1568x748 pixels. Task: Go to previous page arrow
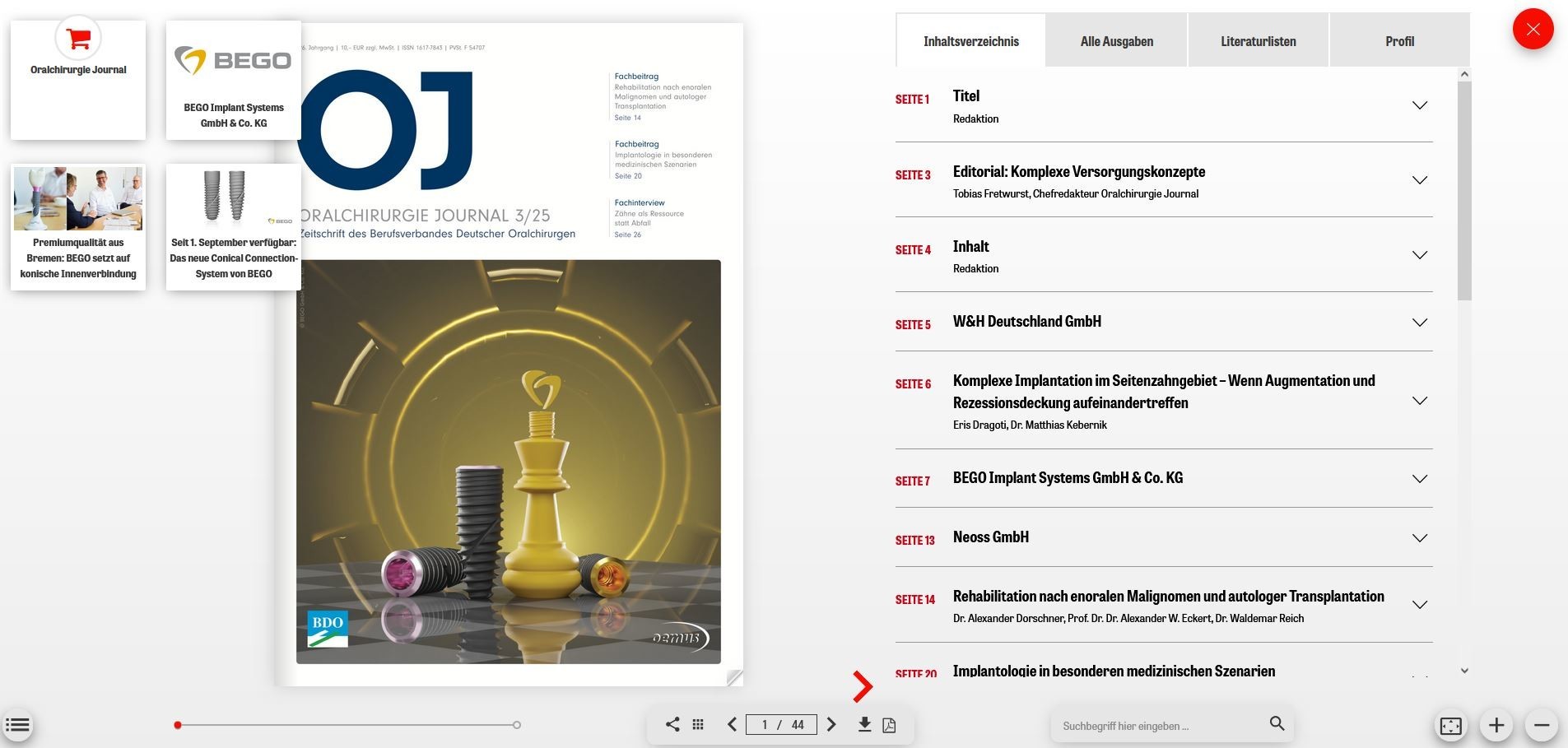point(732,724)
